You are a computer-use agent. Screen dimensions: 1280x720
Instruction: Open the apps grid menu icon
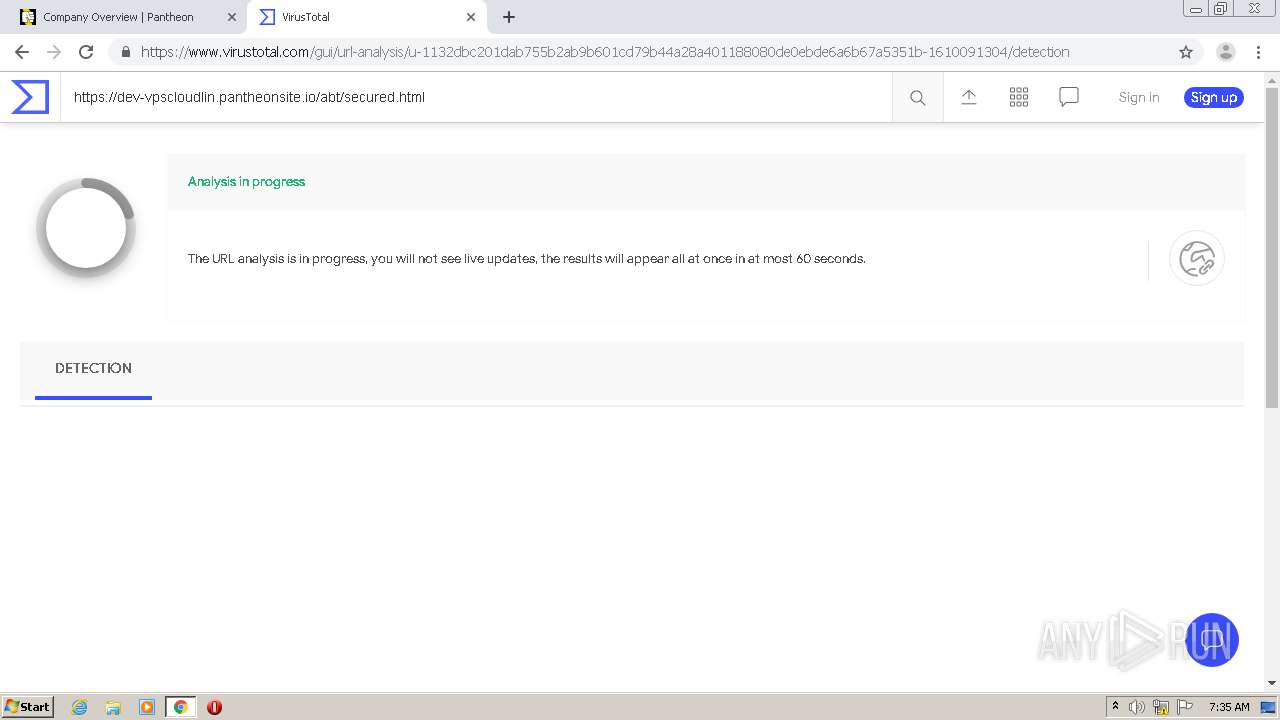(1018, 97)
